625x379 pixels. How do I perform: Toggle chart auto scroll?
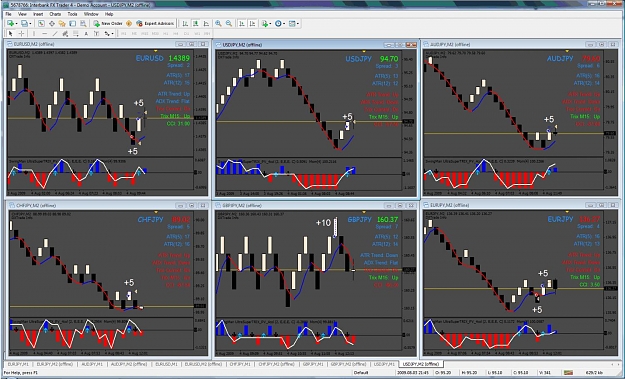tap(242, 24)
